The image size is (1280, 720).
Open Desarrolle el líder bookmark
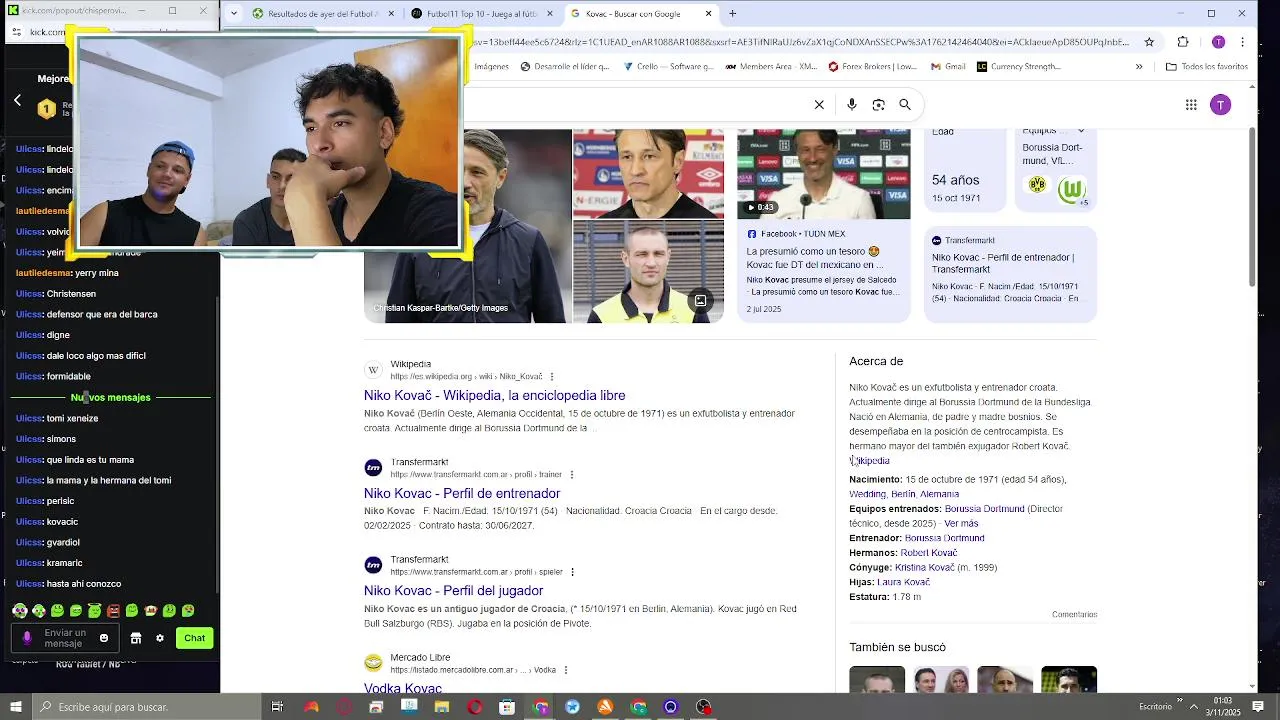pyautogui.click(x=565, y=67)
